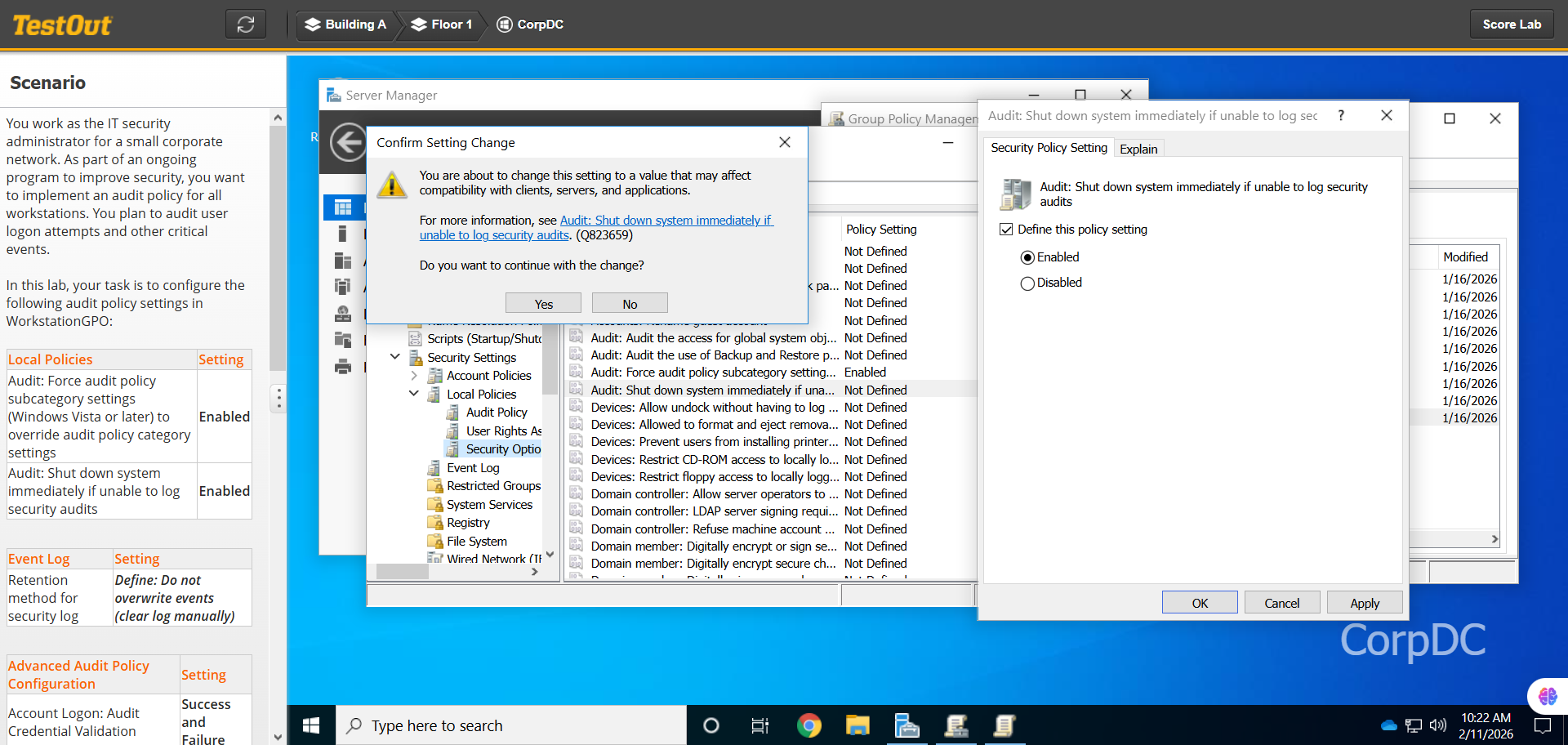This screenshot has height=745, width=1568.
Task: Click the Server Manager back arrow
Action: 348,143
